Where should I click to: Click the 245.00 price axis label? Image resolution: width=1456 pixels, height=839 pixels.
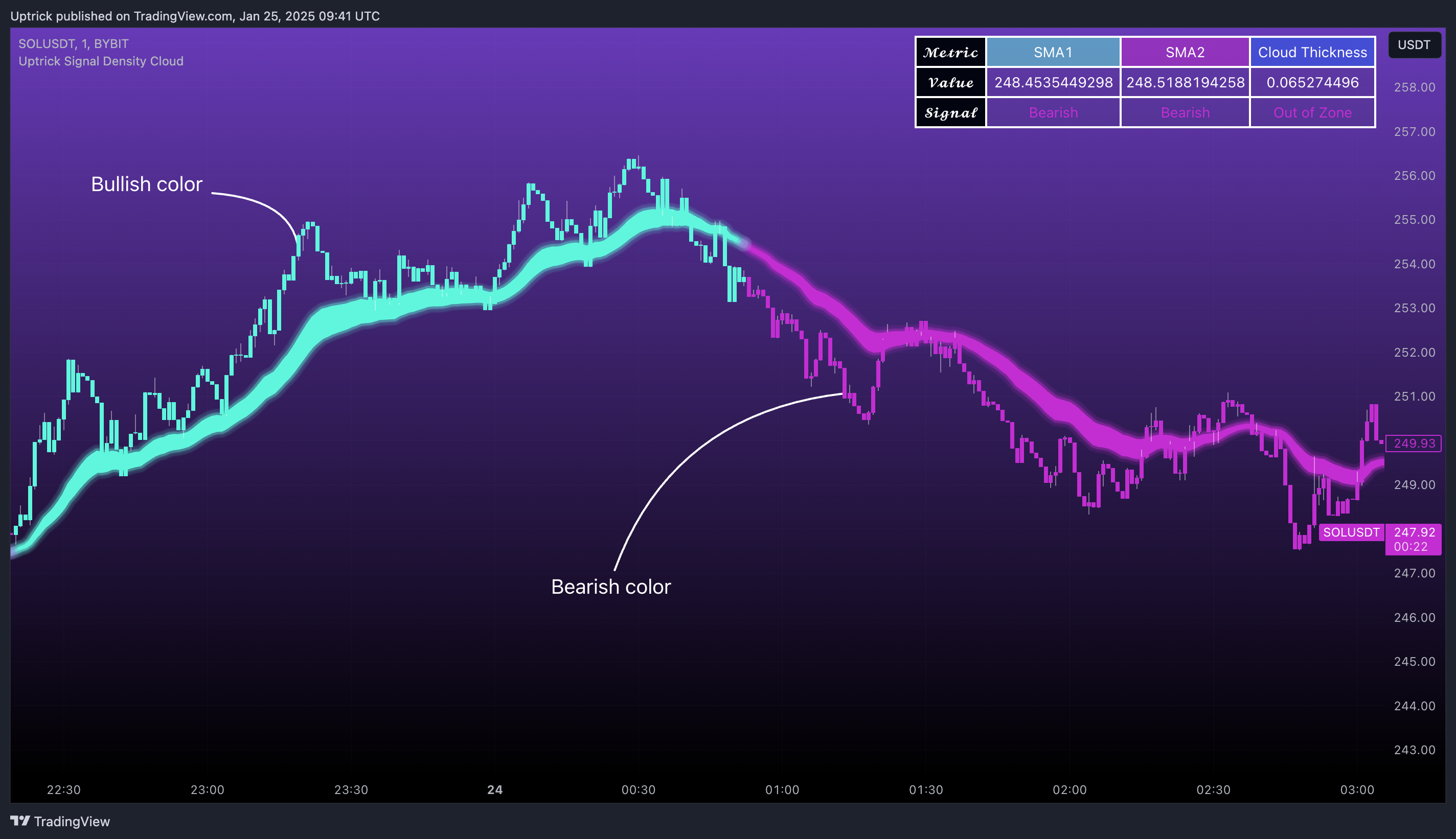(x=1415, y=662)
